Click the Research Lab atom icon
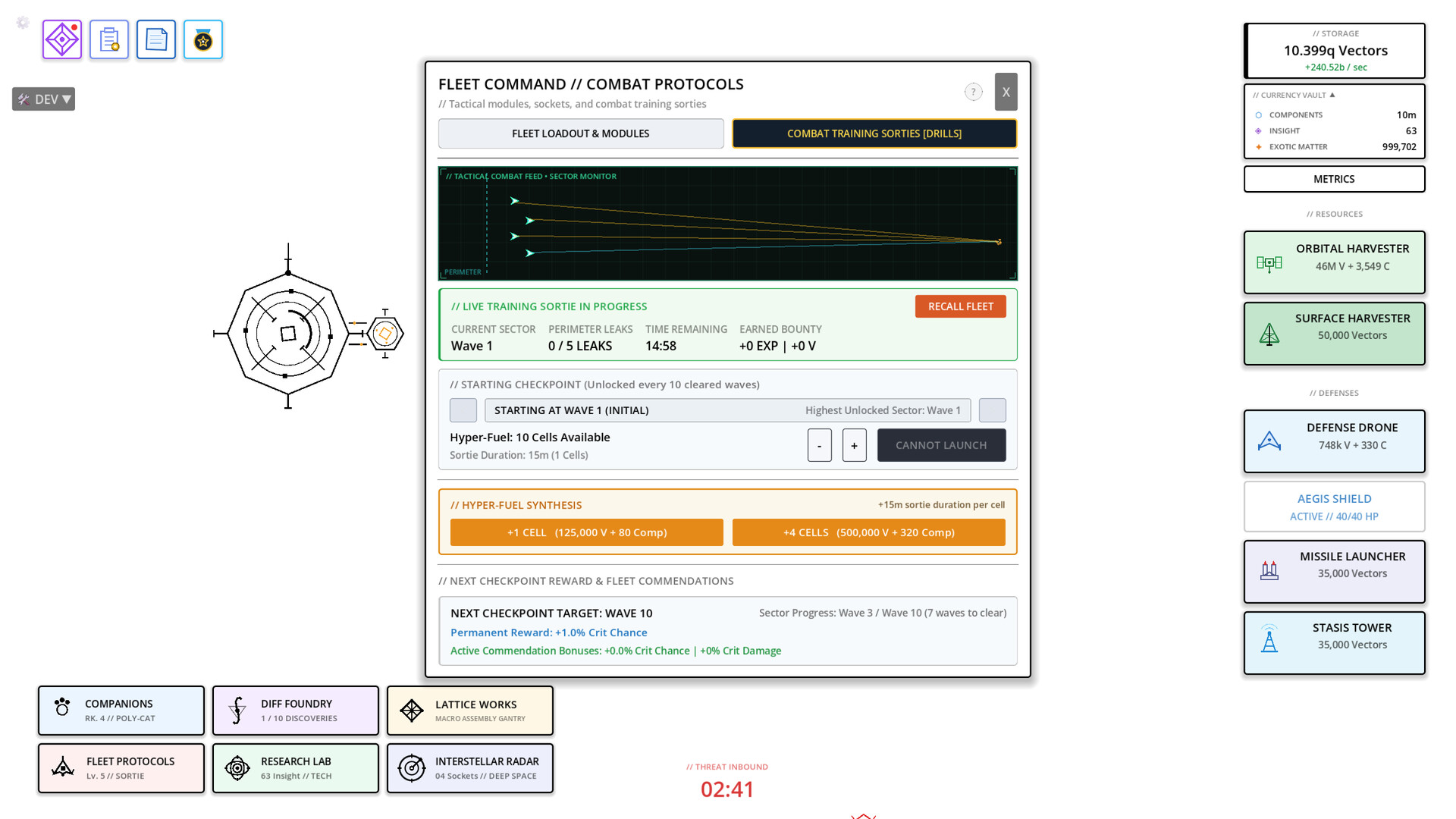Screen dimensions: 1456x819 [x=237, y=768]
